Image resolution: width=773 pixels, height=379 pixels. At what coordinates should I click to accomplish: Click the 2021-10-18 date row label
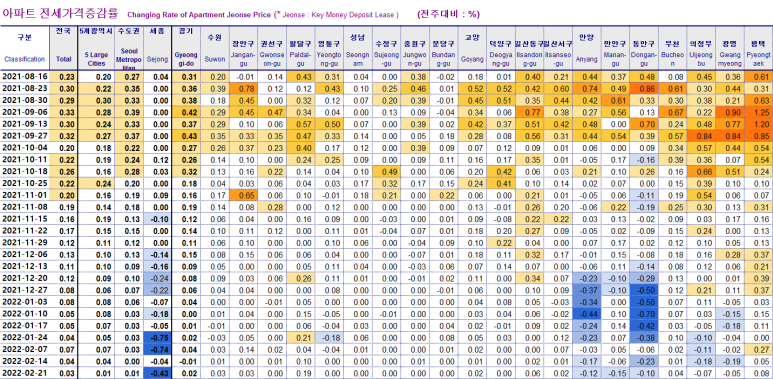tap(25, 171)
